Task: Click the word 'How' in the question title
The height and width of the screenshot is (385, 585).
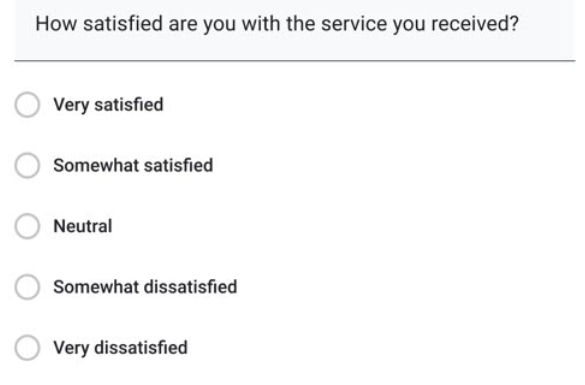Action: (x=56, y=24)
